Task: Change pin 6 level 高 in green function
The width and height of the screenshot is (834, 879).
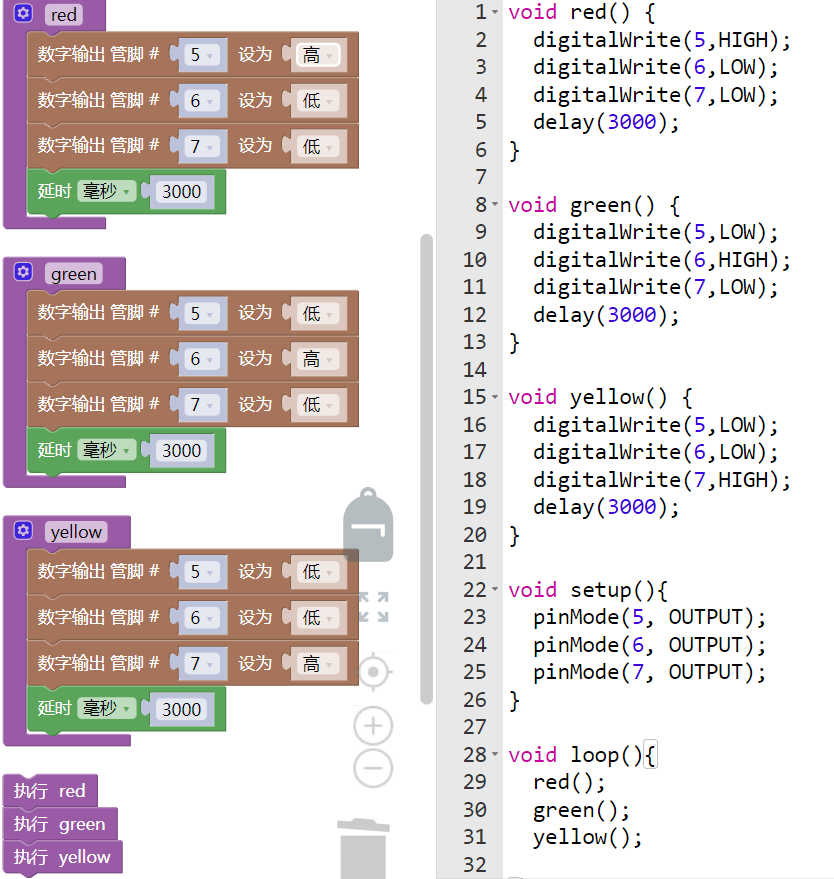Action: [317, 359]
